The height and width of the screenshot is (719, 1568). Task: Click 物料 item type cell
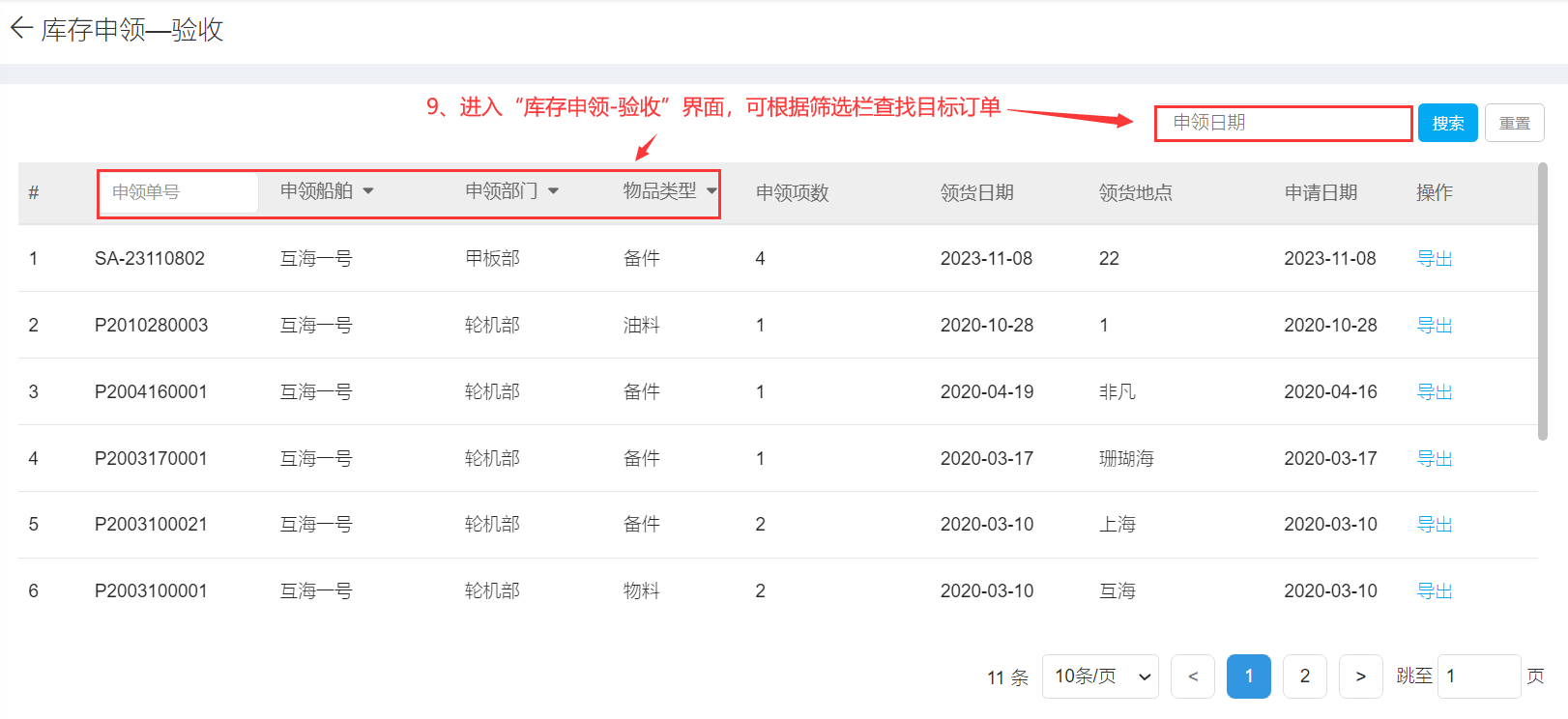coord(641,590)
